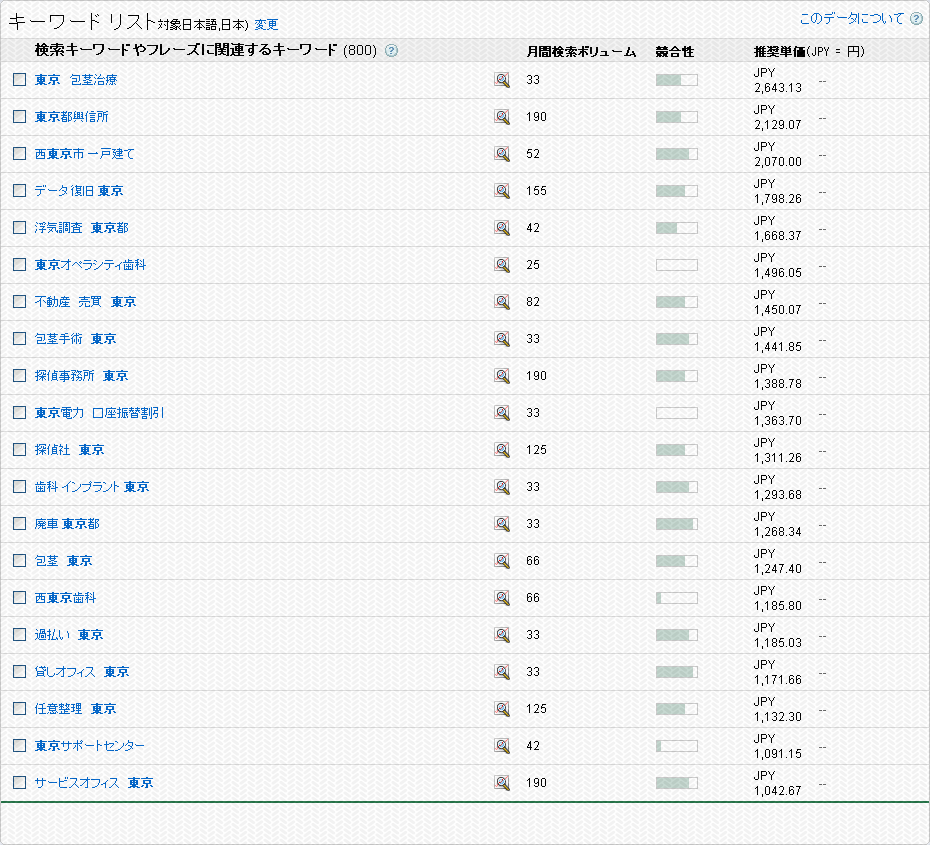
Task: Tick the checkbox for 任意整理 東京
Action: point(19,709)
